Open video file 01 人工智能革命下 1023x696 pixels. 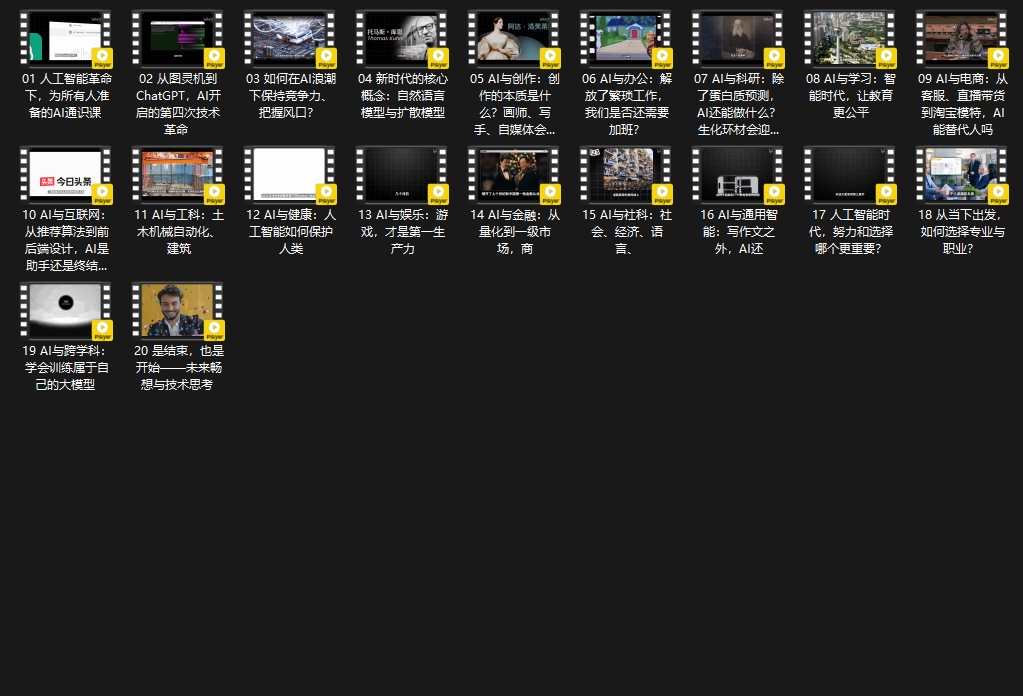point(66,39)
